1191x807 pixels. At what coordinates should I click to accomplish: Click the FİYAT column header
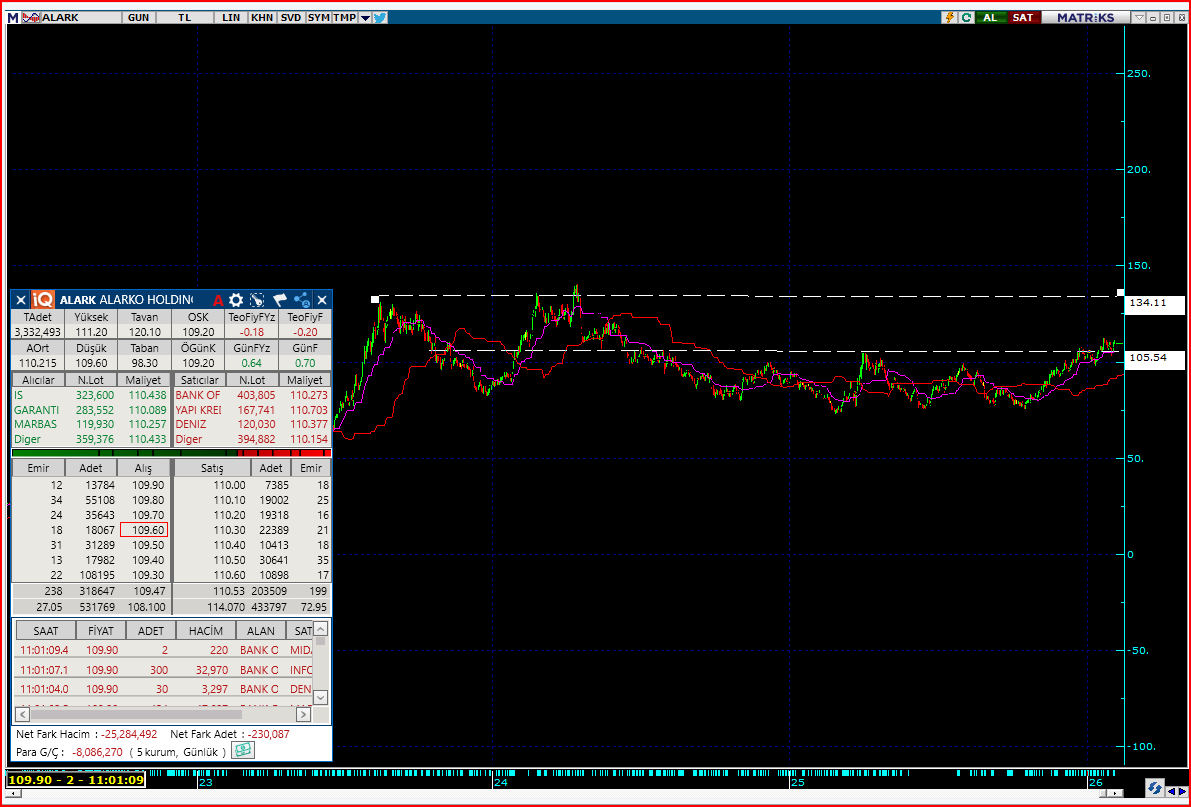click(100, 631)
